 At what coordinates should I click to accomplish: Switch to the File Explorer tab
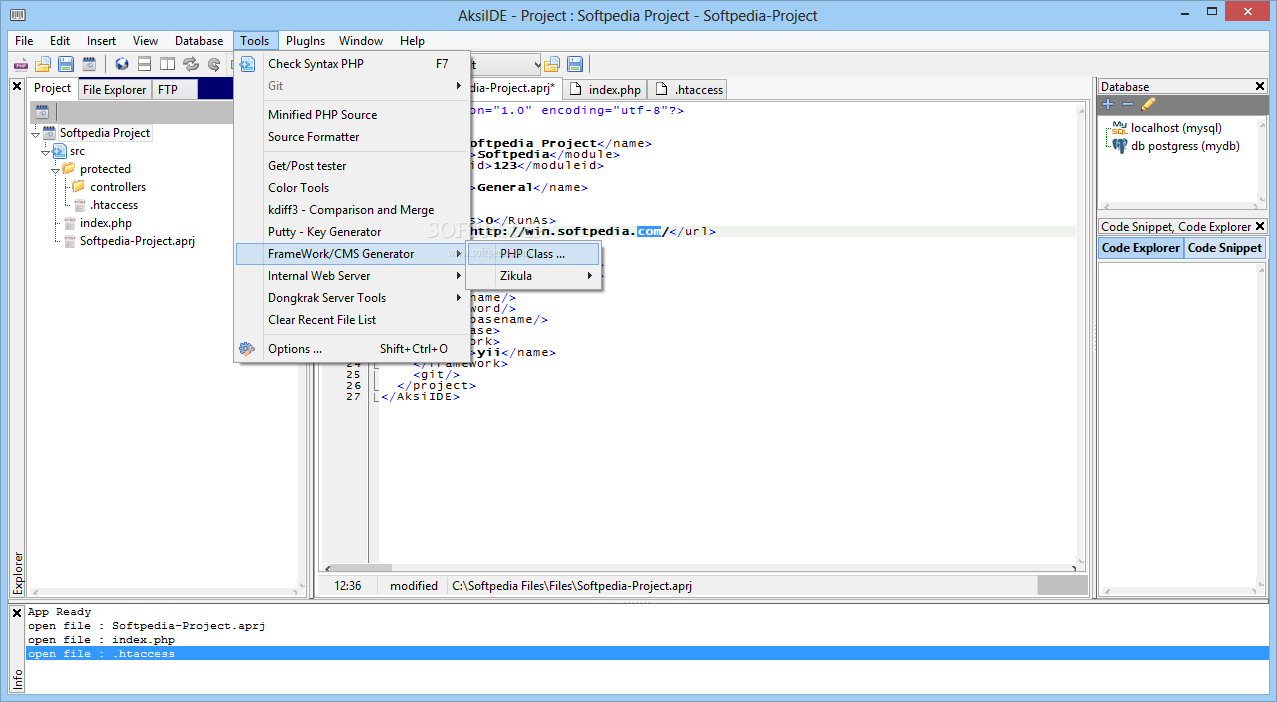click(114, 90)
